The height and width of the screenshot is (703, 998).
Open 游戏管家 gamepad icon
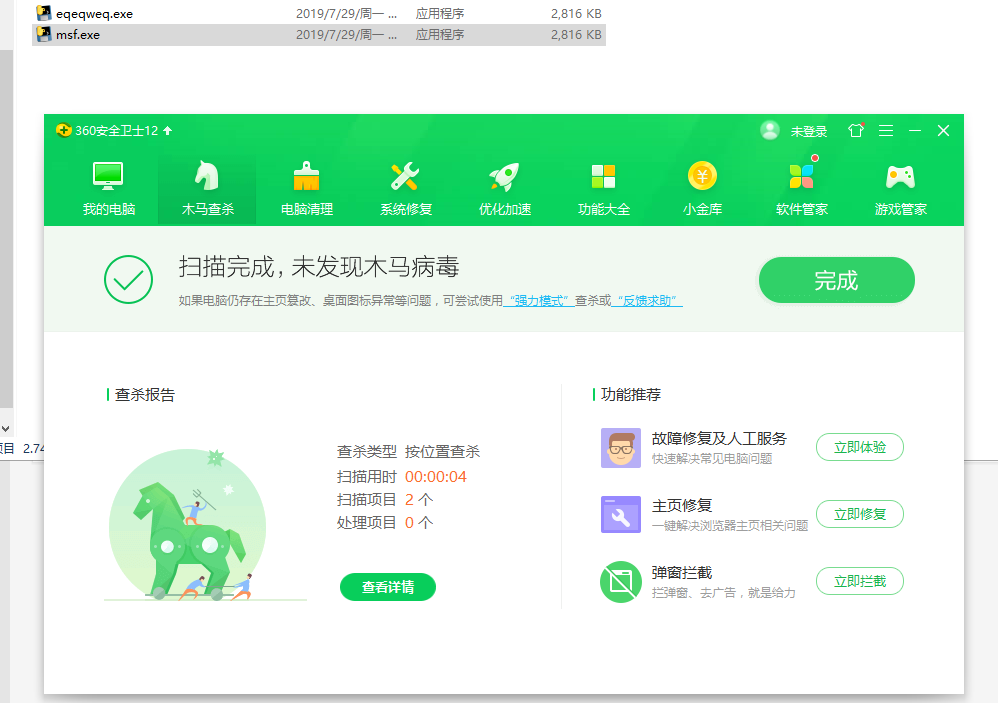tap(901, 177)
